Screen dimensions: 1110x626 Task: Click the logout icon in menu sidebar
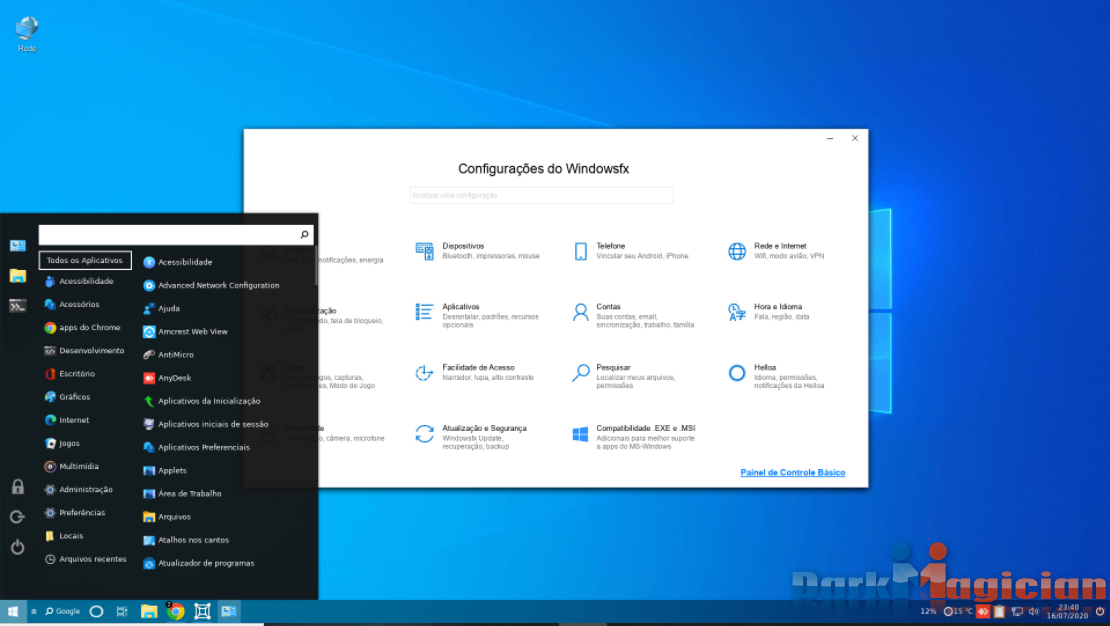tap(18, 517)
